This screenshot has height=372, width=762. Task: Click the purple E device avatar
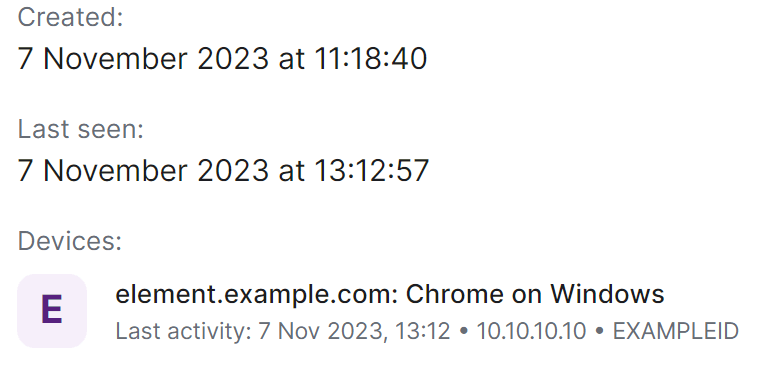tap(52, 311)
